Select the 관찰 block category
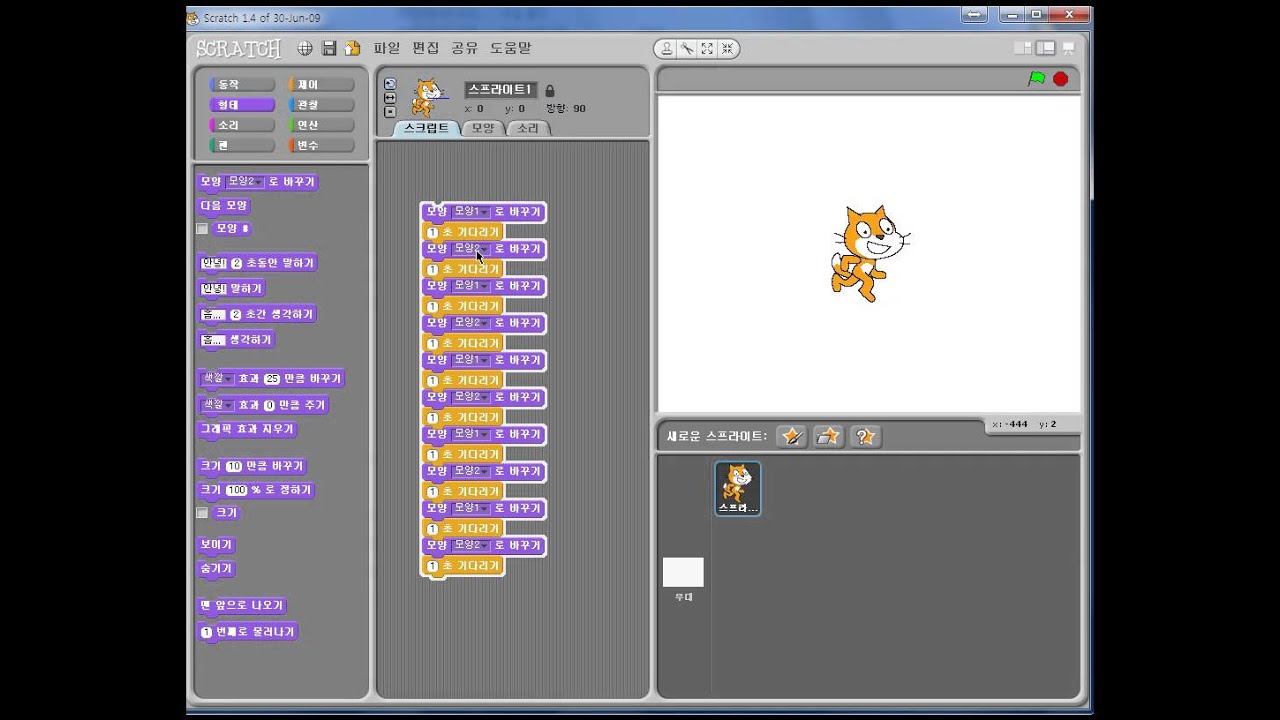Screen dimensions: 1280x720 [x=321, y=105]
